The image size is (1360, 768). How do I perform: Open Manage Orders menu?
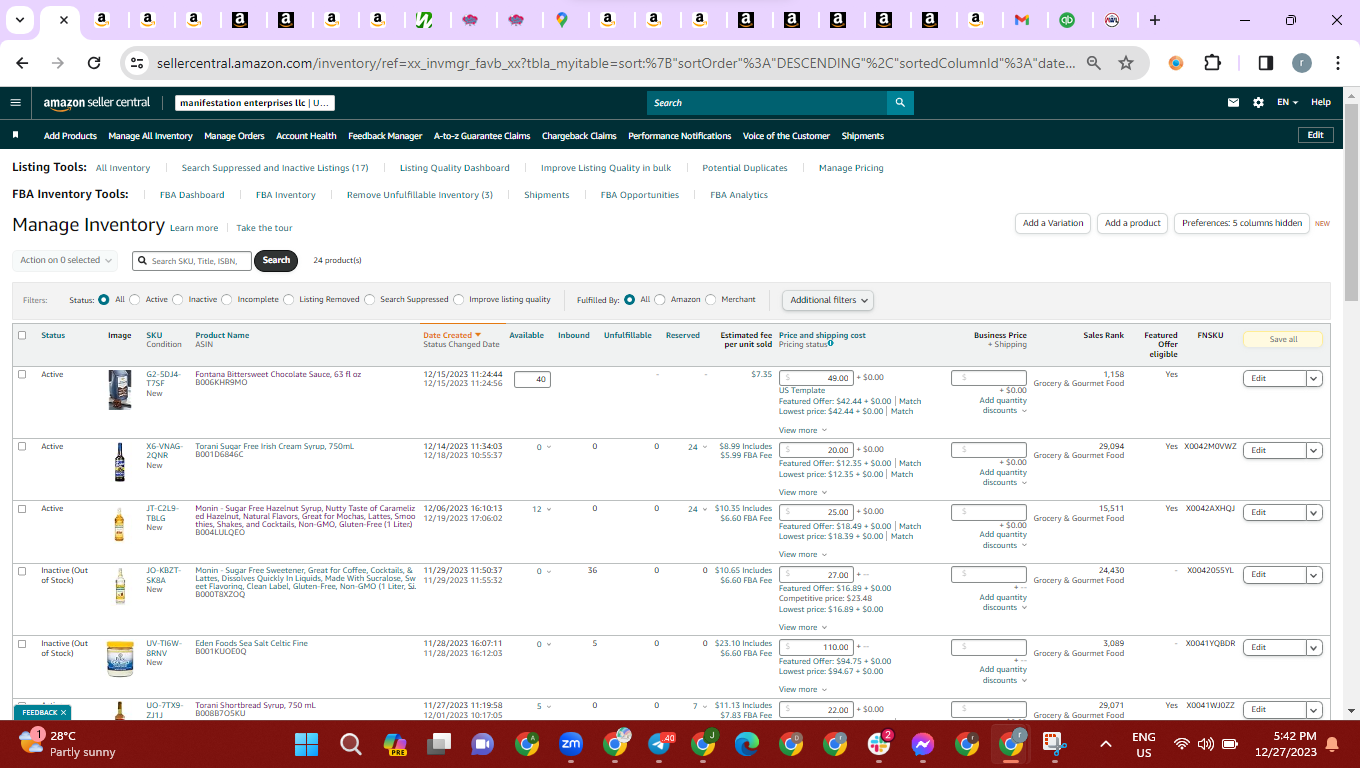[234, 136]
